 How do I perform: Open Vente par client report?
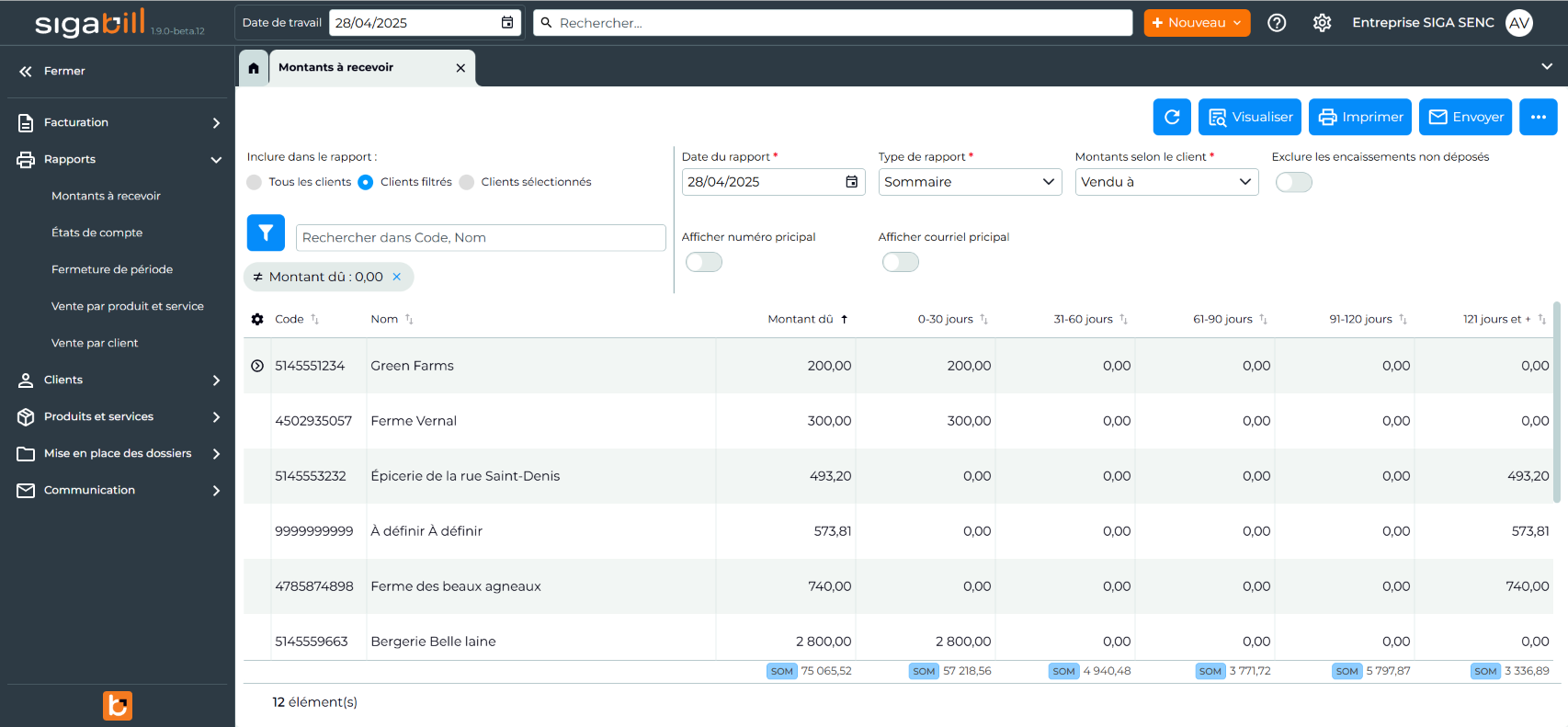(x=95, y=343)
